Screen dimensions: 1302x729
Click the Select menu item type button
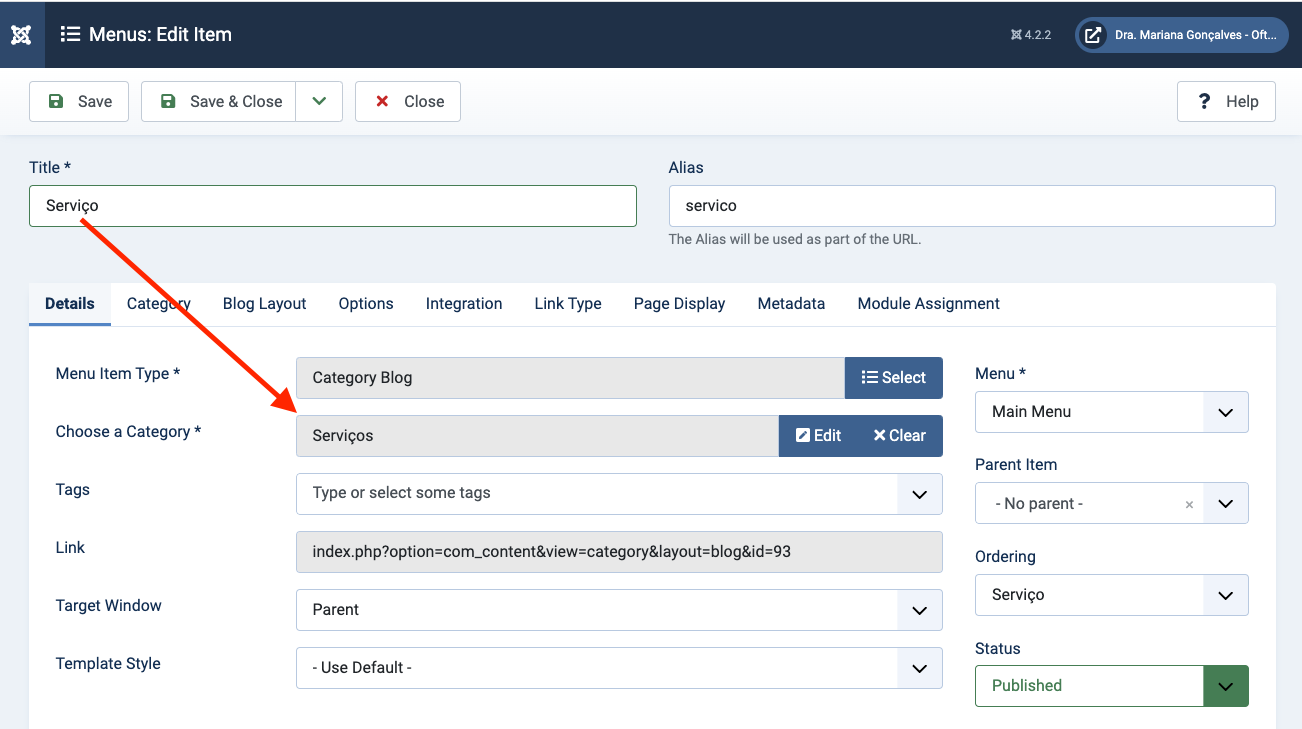(893, 377)
